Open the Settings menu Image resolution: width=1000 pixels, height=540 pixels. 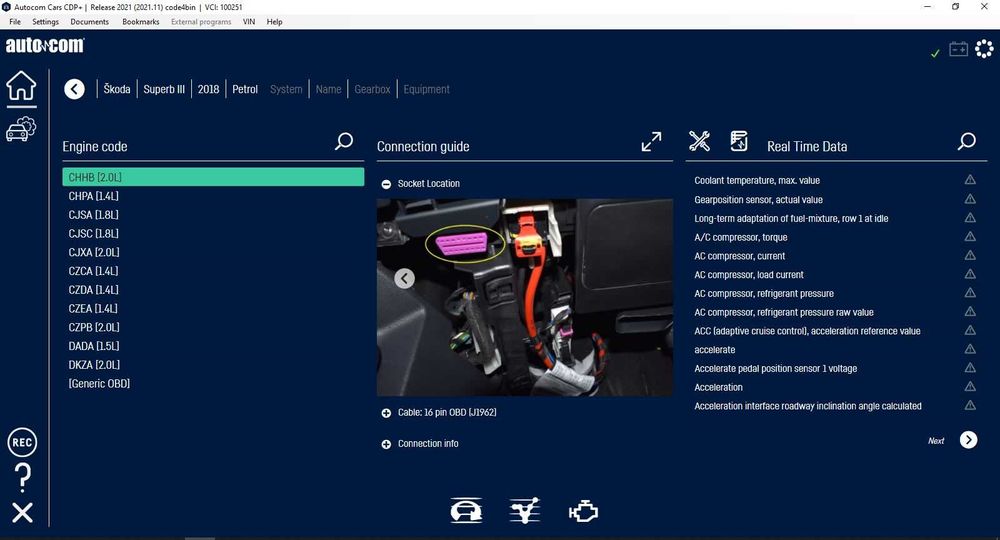tap(45, 22)
